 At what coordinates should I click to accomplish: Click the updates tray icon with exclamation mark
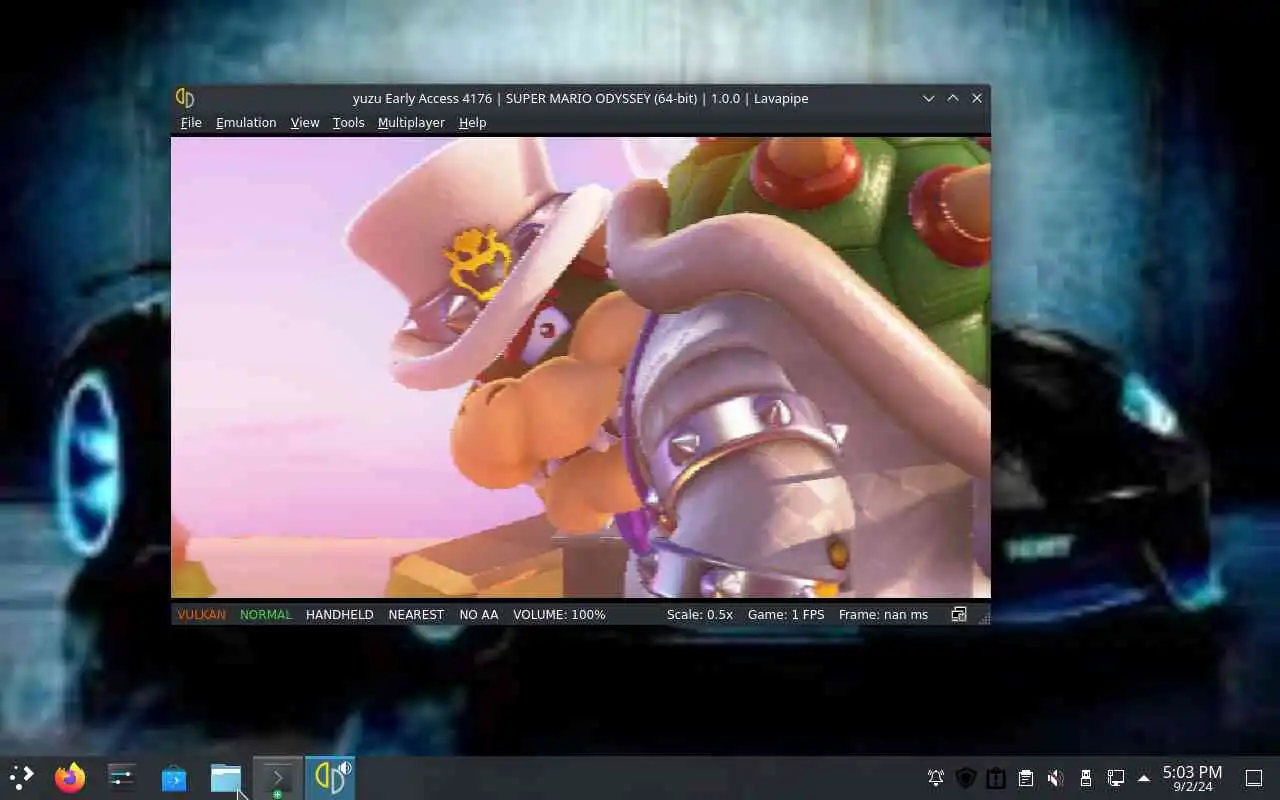click(996, 778)
